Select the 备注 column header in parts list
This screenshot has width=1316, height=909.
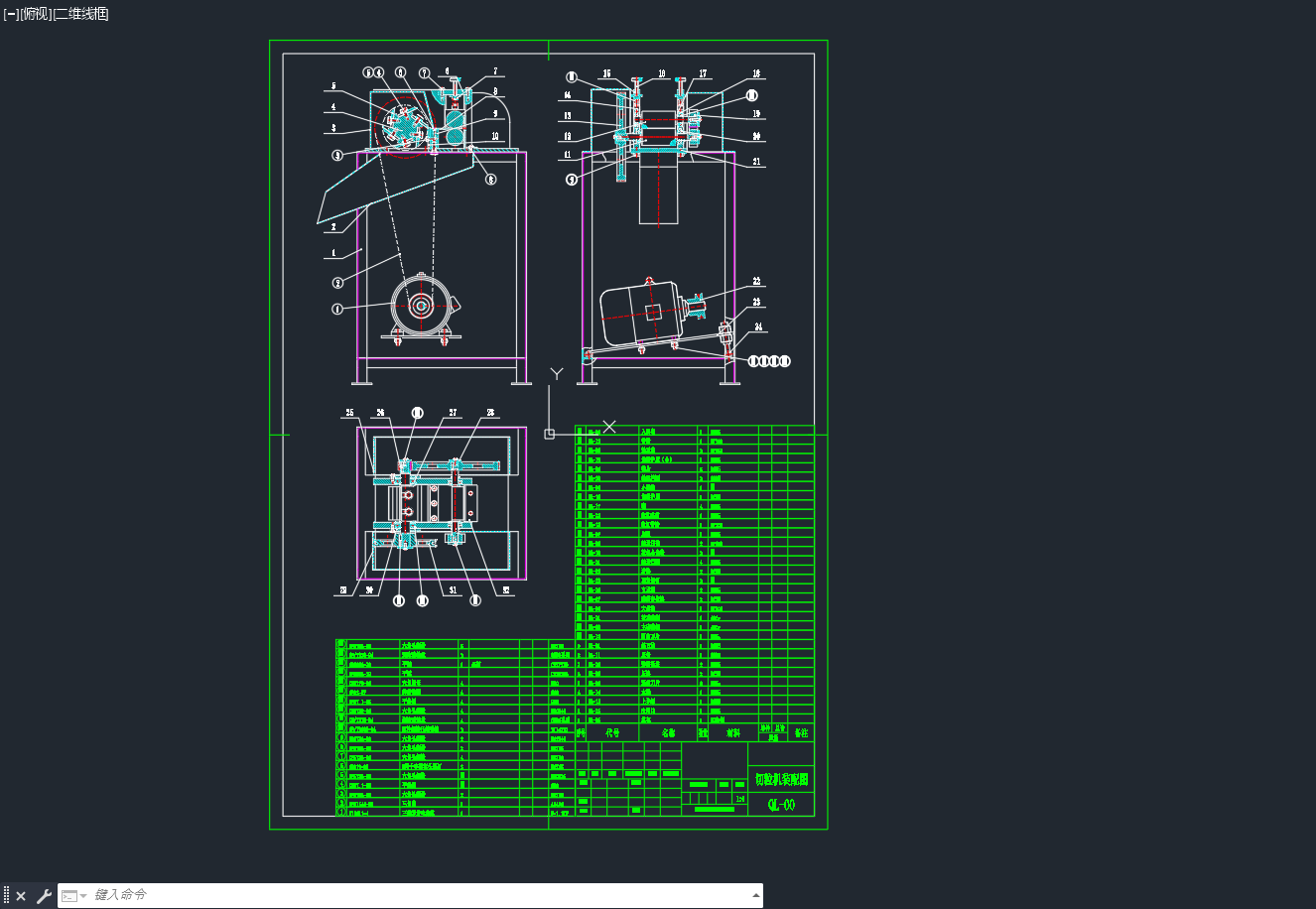coord(802,733)
